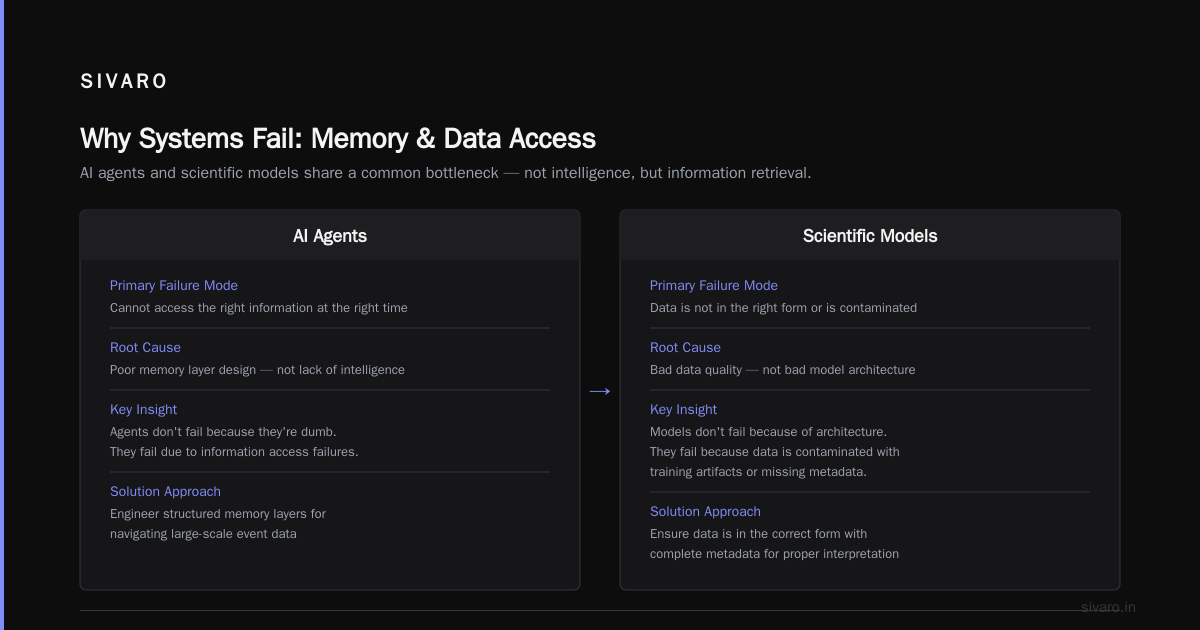Click the main title Why Systems Fail
This screenshot has height=630, width=1200.
338,138
